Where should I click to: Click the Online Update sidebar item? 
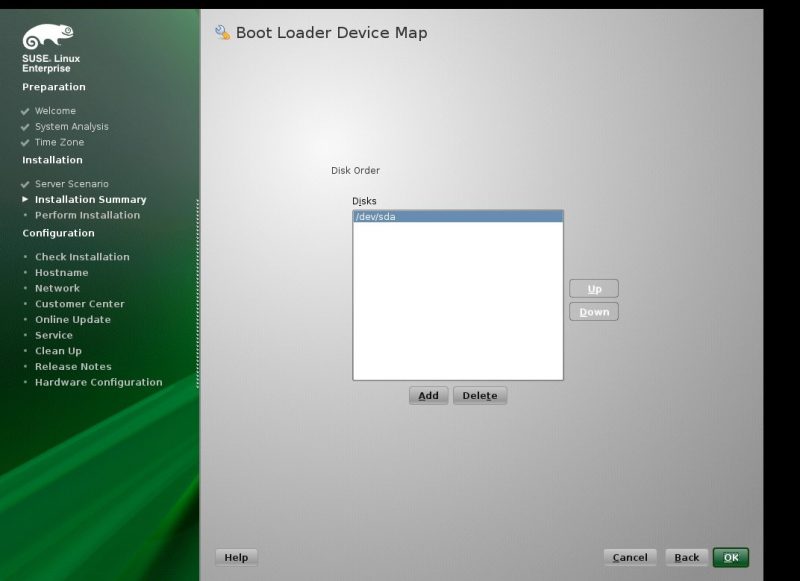pyautogui.click(x=72, y=319)
